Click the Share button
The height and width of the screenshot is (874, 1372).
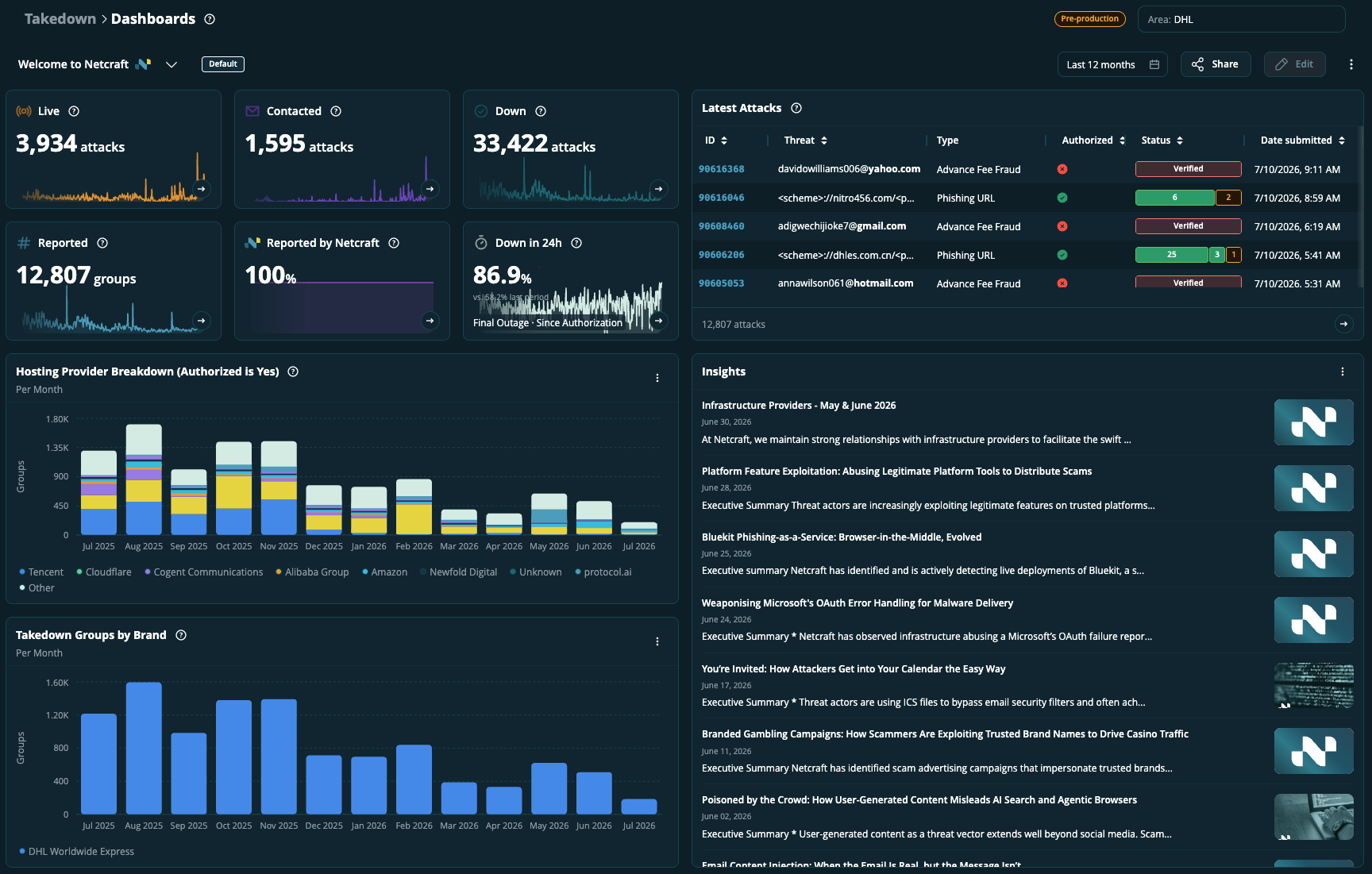[1216, 64]
